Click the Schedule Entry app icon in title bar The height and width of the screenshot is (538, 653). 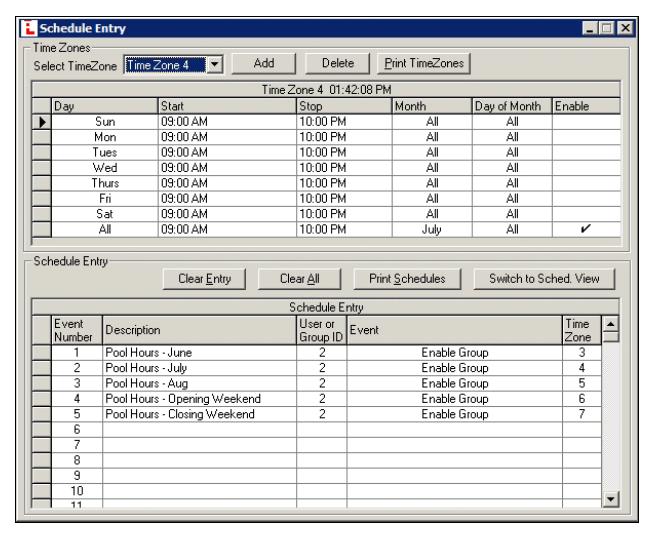[x=29, y=28]
